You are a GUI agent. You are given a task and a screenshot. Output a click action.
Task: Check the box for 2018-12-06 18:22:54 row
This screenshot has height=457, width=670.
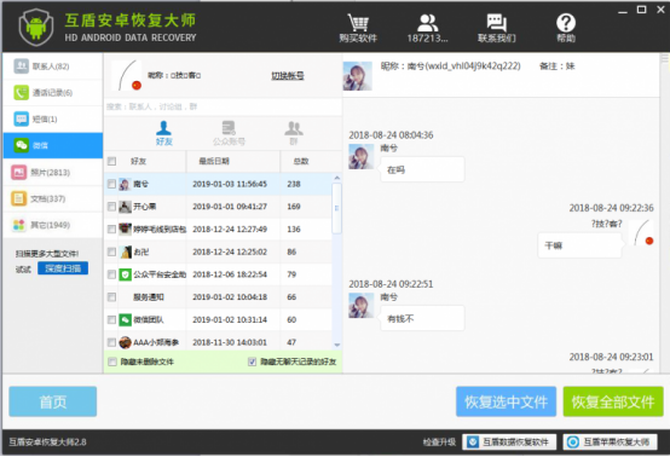tap(112, 275)
